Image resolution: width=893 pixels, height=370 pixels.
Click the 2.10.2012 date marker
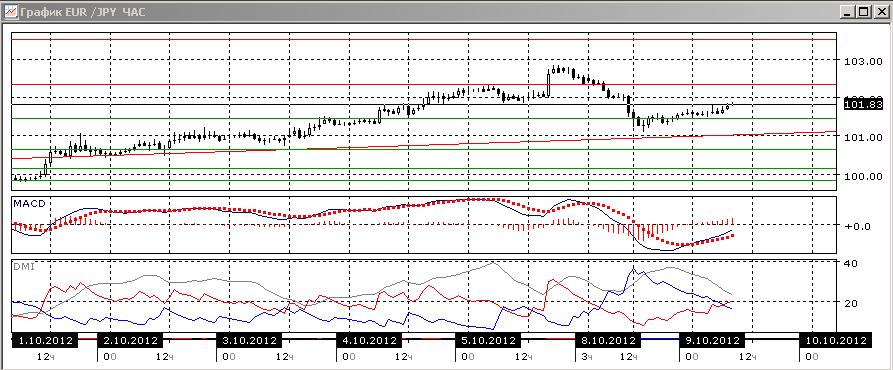pos(130,341)
